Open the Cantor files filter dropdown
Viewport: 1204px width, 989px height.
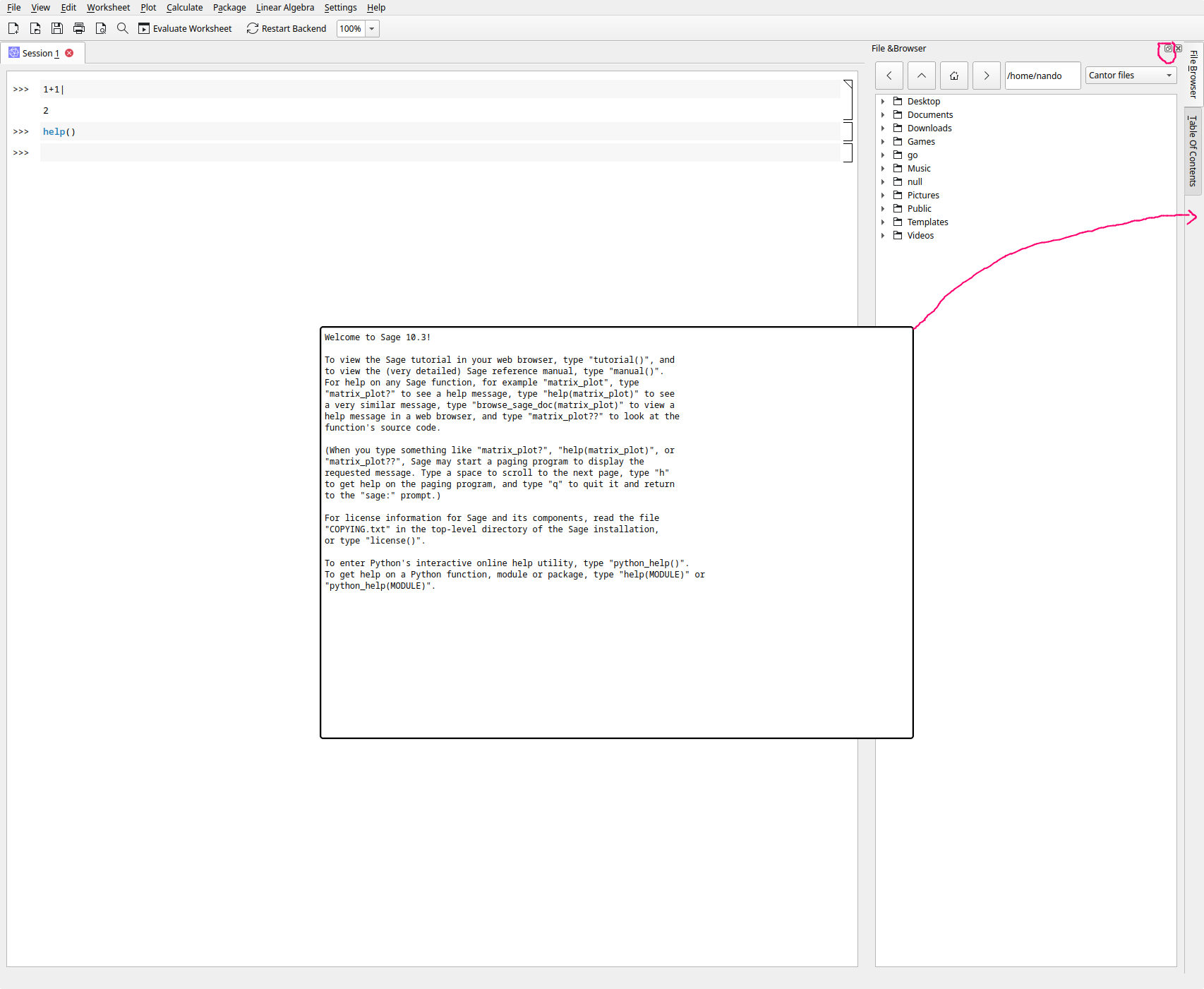(1131, 76)
